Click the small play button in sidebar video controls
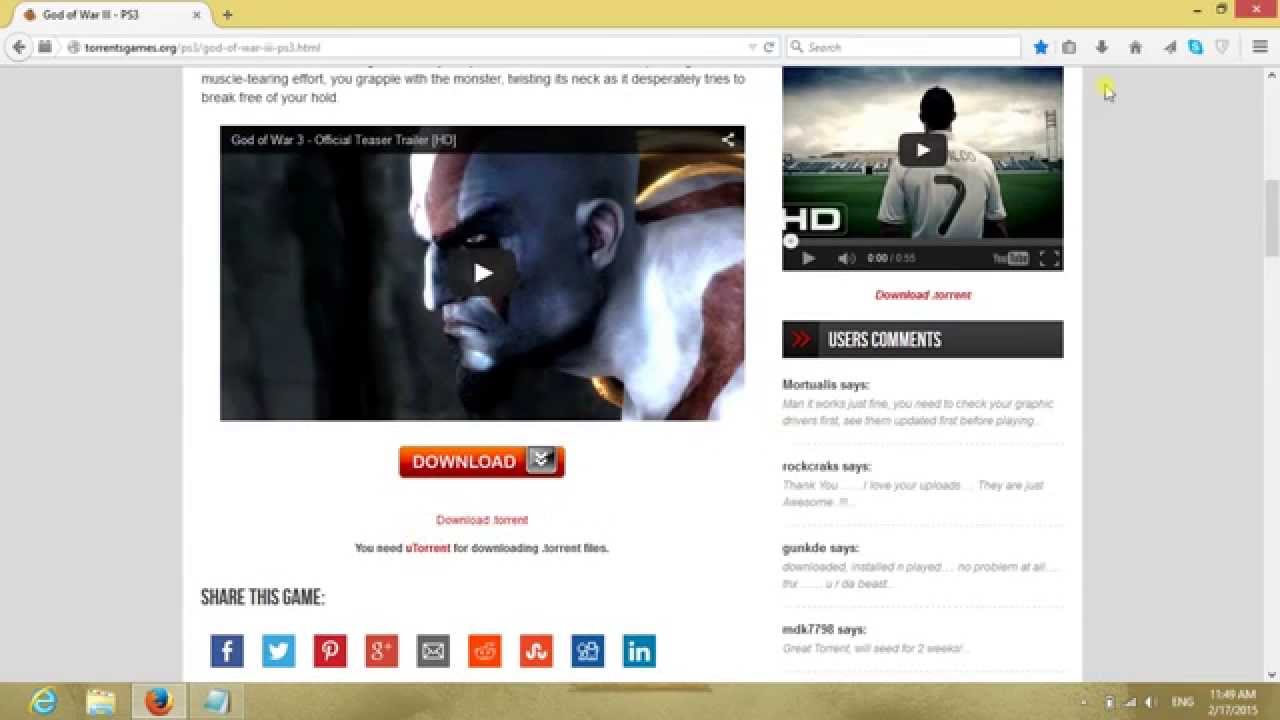Screen dimensions: 1280x720 (x=808, y=258)
